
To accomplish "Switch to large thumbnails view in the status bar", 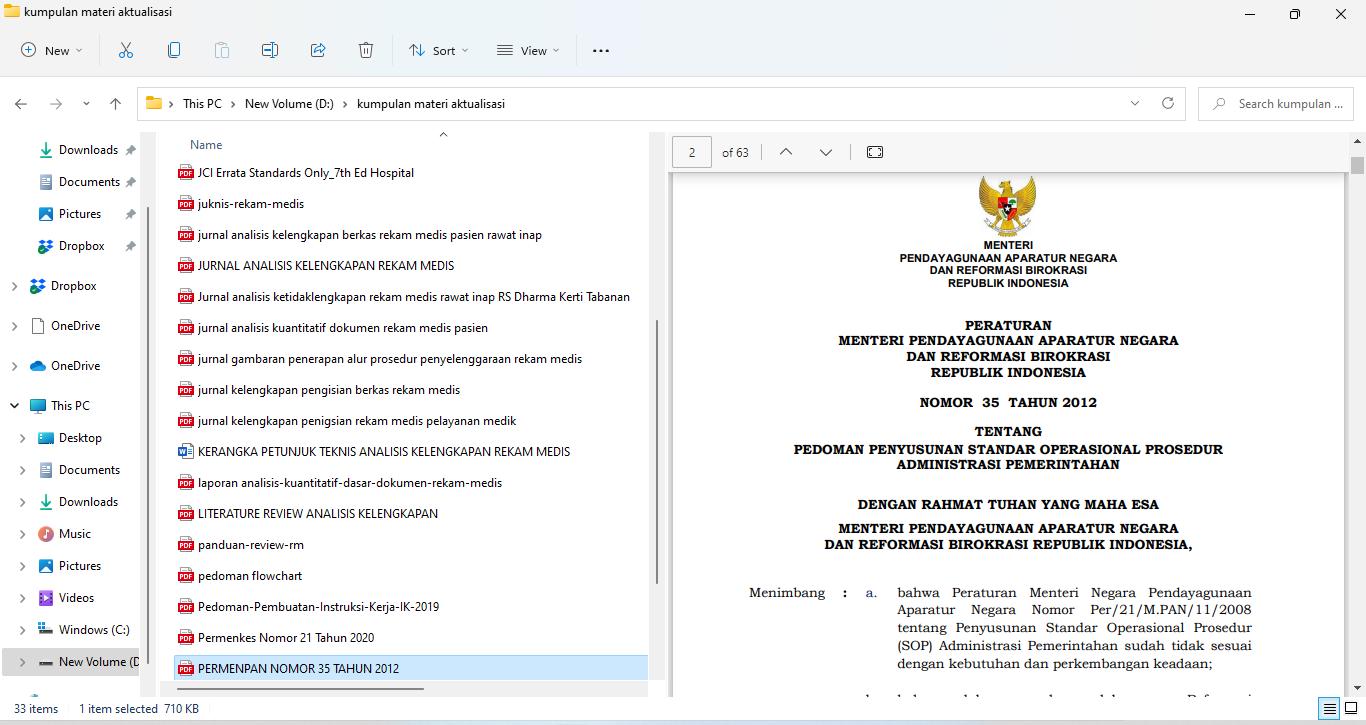I will pyautogui.click(x=1351, y=709).
